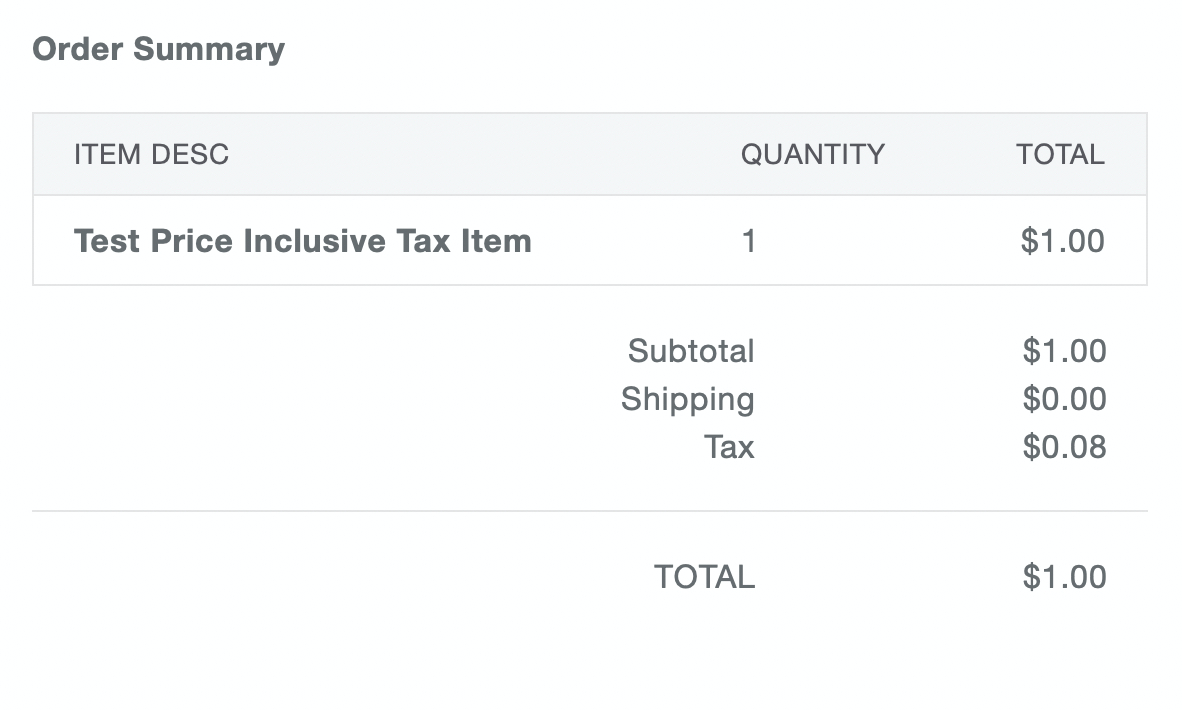This screenshot has width=1182, height=710.
Task: Click the Tax label in totals section
Action: [729, 447]
